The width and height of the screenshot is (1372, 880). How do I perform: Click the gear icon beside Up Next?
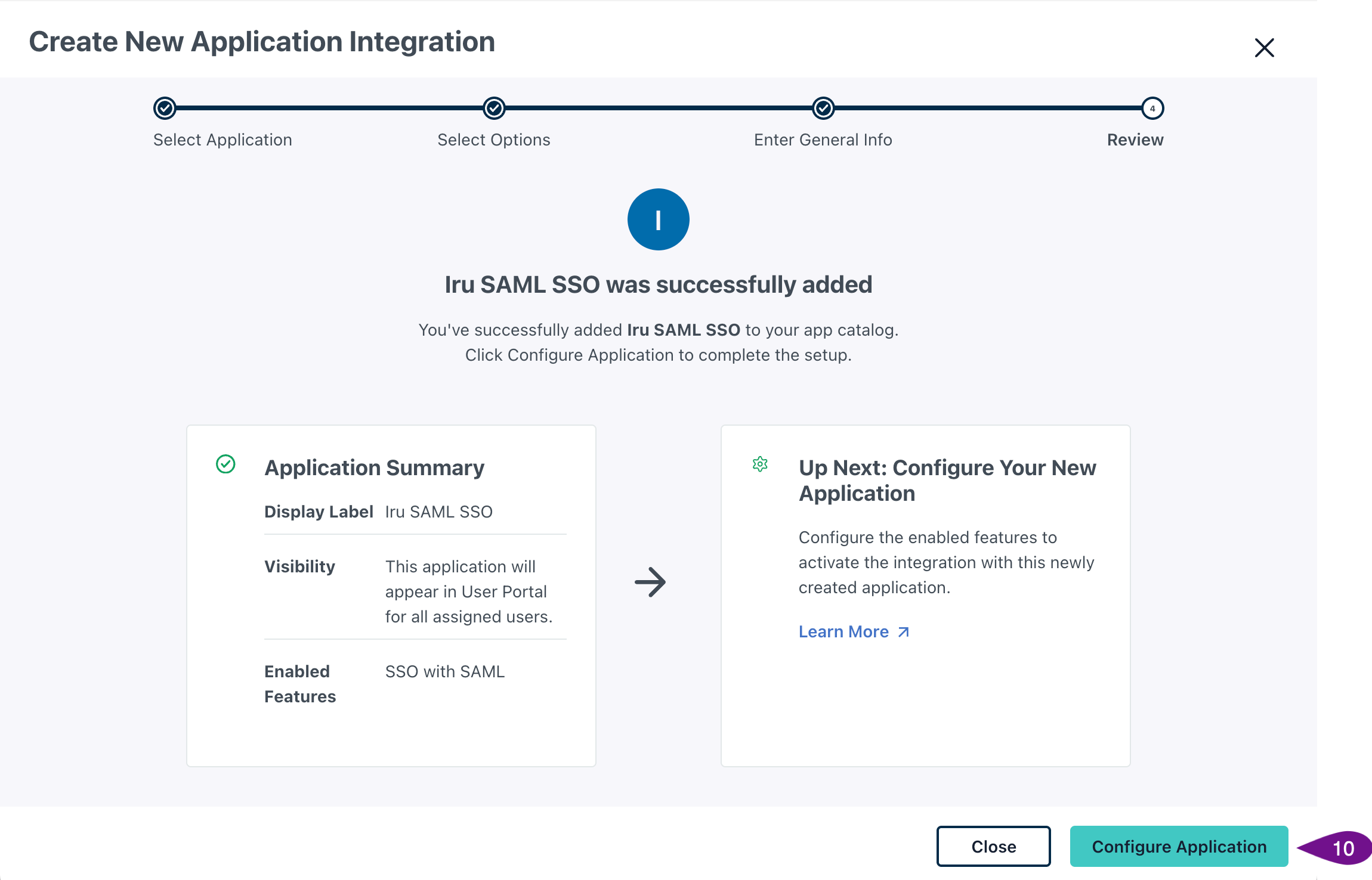coord(760,464)
